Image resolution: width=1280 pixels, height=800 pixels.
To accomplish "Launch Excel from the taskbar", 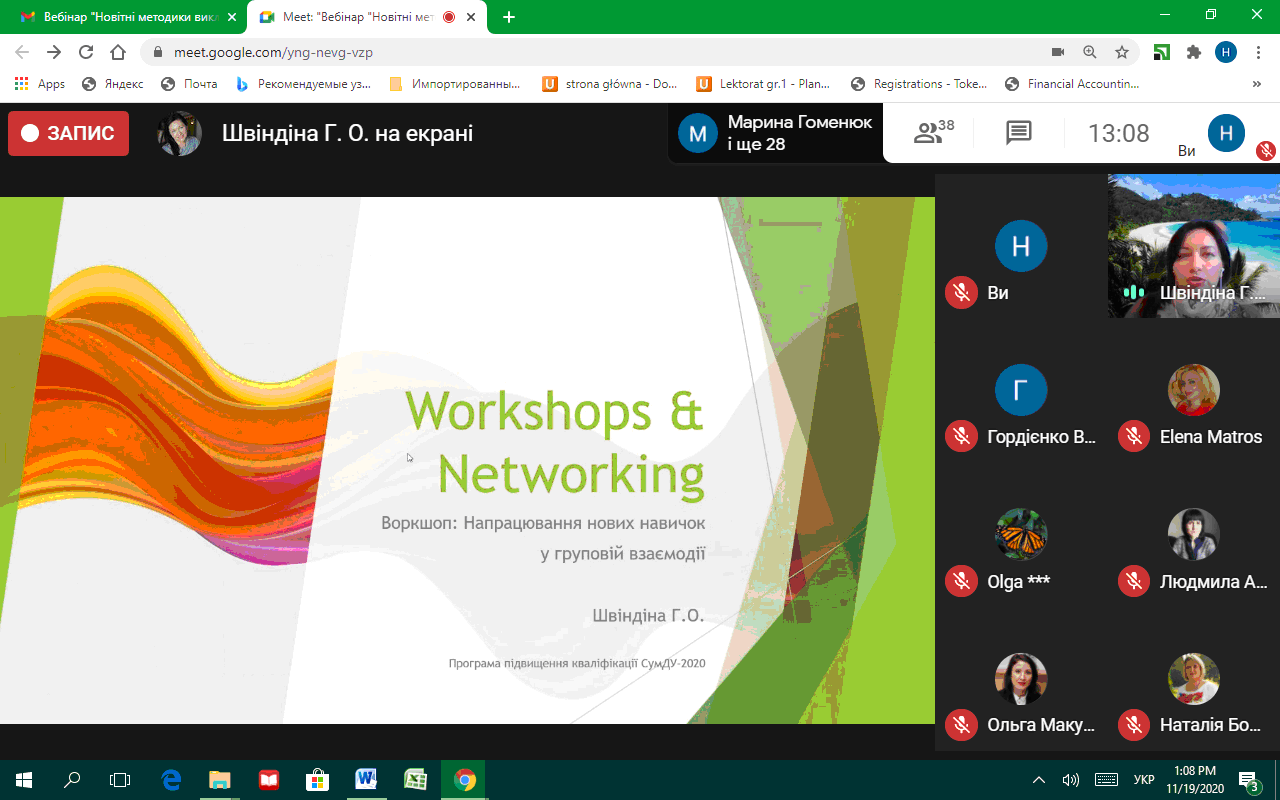I will pyautogui.click(x=415, y=780).
